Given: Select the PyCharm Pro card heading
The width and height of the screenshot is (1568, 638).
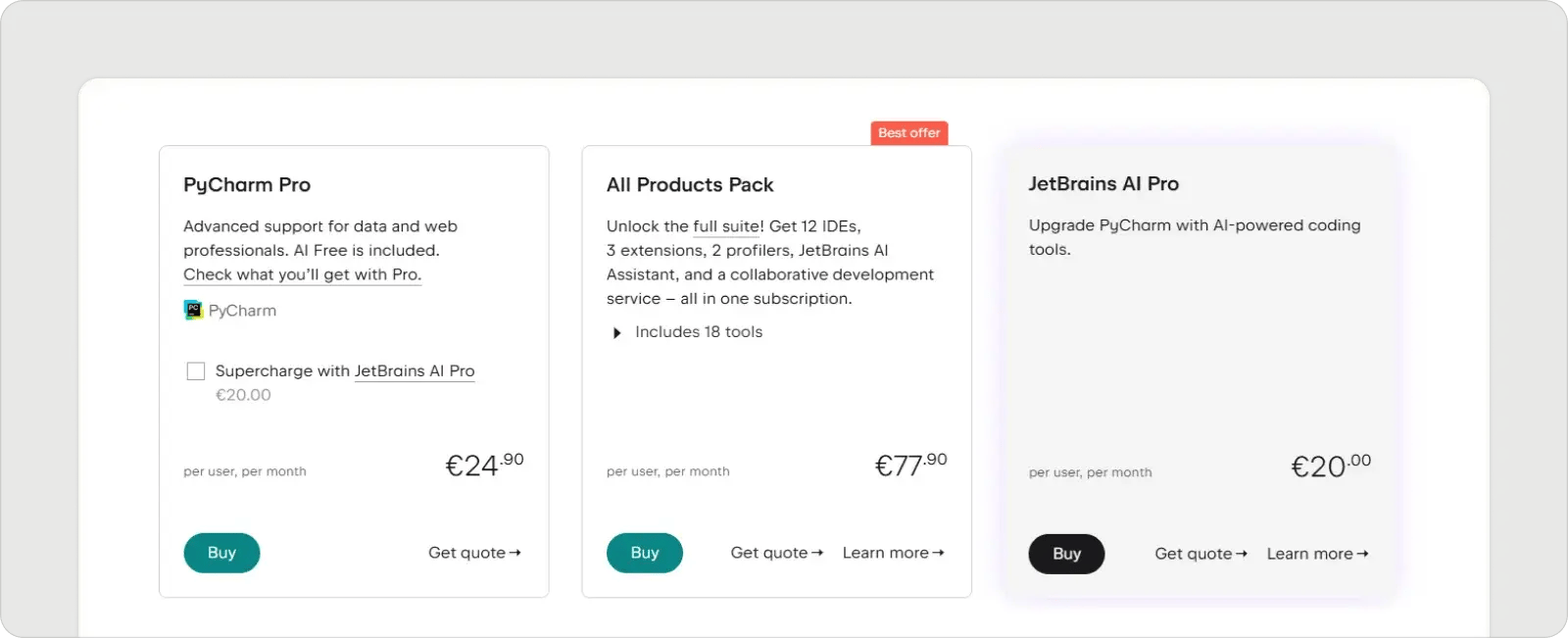Looking at the screenshot, I should 247,185.
